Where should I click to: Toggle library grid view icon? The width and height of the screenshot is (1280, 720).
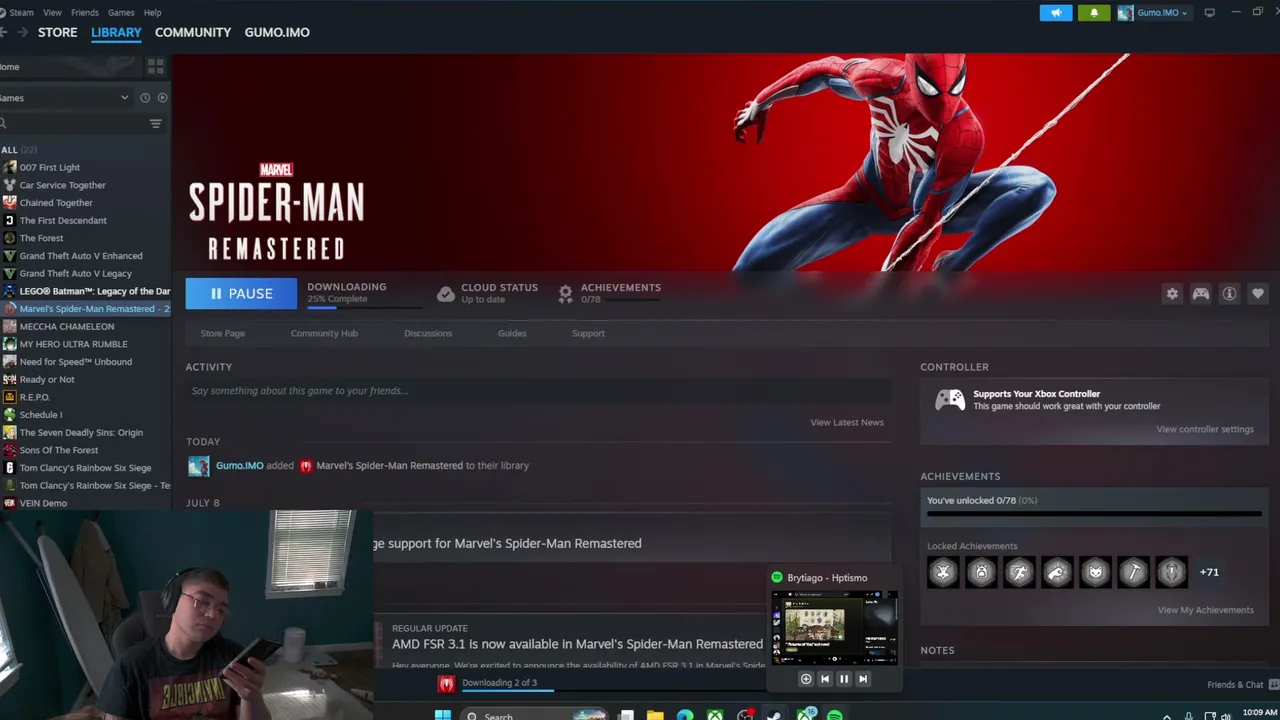click(155, 67)
